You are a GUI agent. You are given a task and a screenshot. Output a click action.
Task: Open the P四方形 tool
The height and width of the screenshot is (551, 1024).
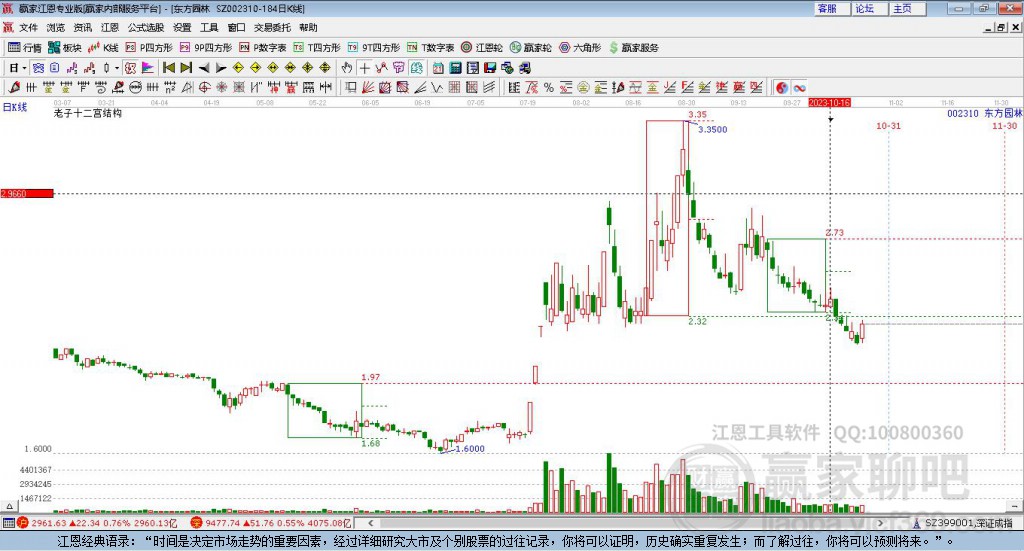pyautogui.click(x=149, y=48)
